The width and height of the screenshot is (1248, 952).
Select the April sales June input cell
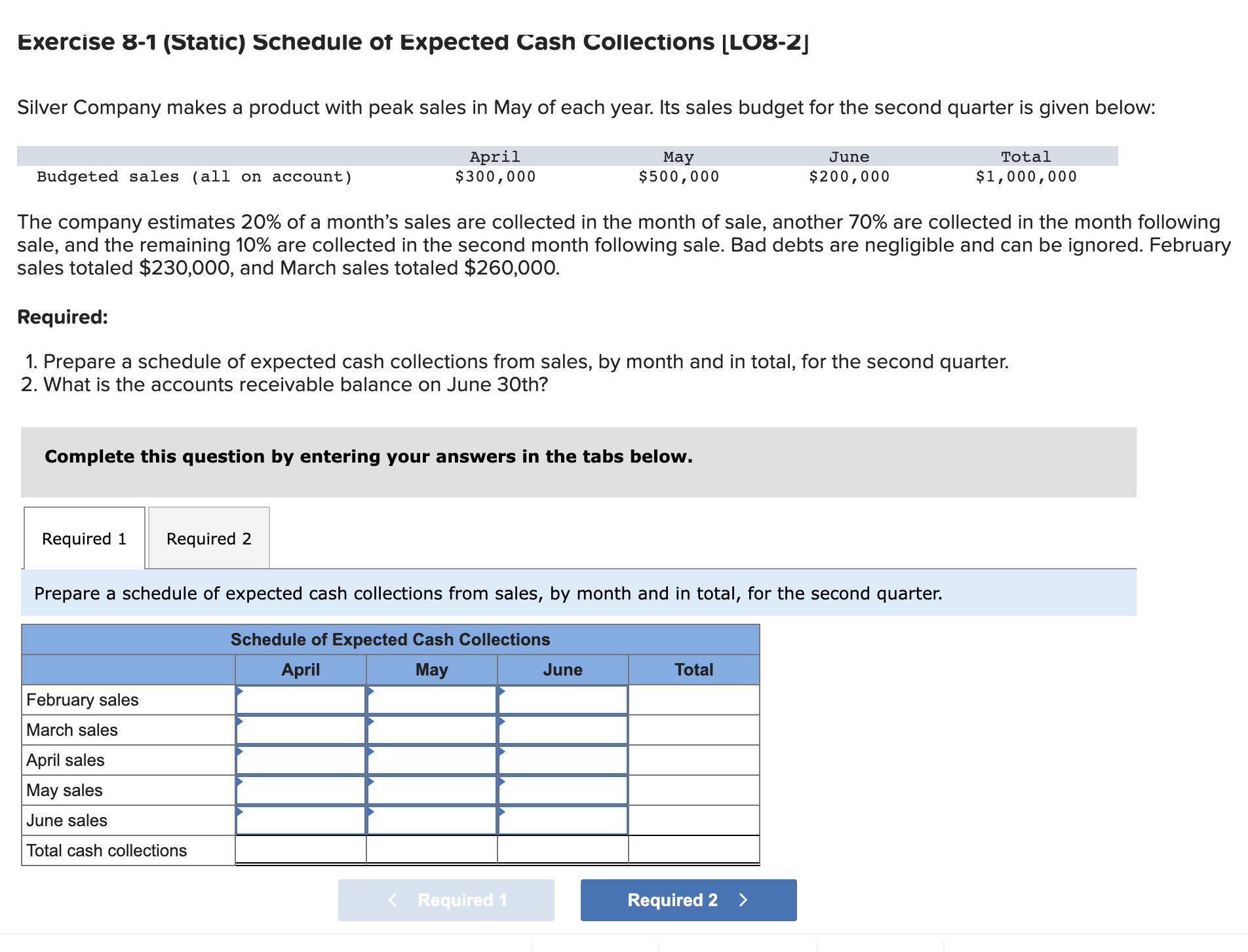point(562,759)
